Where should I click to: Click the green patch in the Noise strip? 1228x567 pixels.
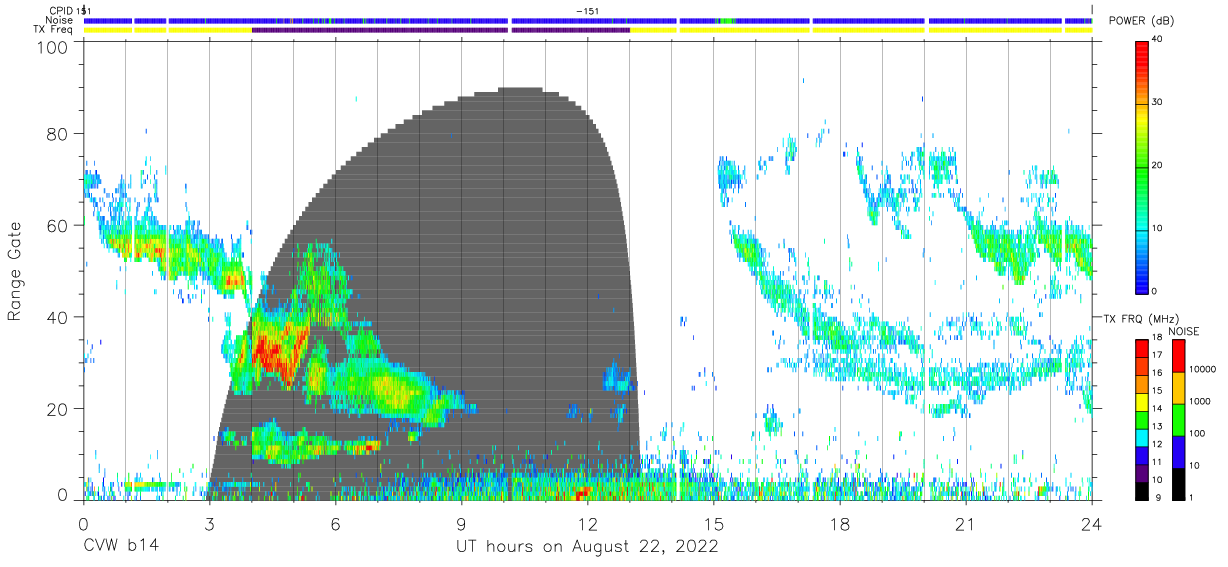point(726,20)
